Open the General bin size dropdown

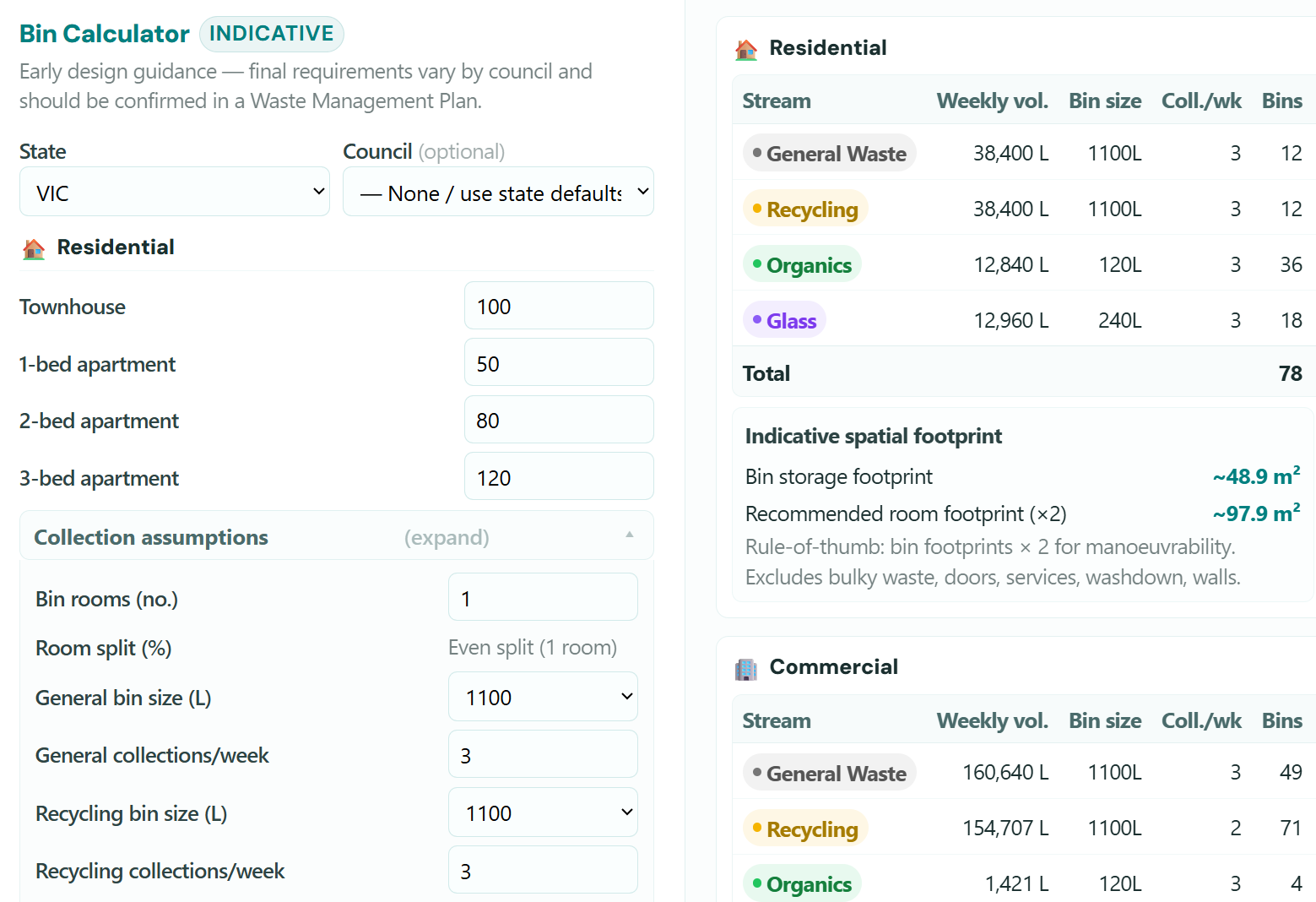point(543,697)
